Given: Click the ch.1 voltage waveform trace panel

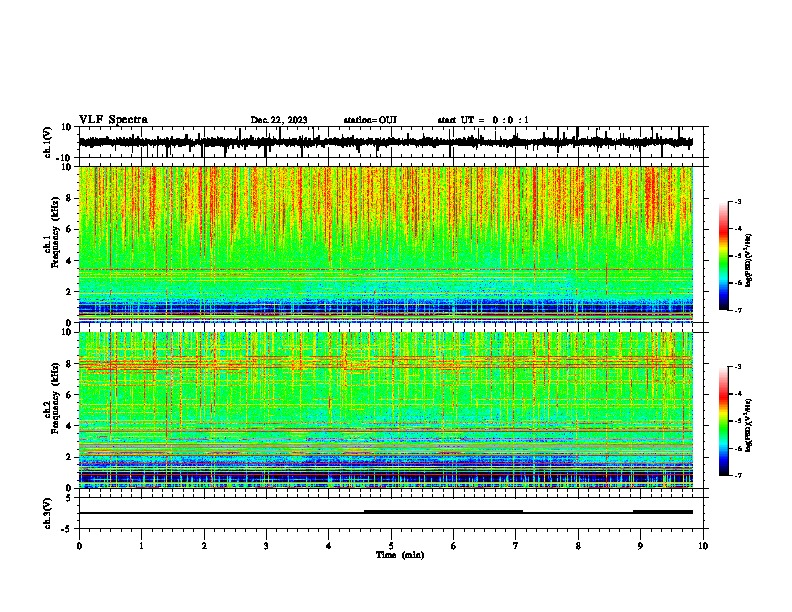Looking at the screenshot, I should coord(391,142).
